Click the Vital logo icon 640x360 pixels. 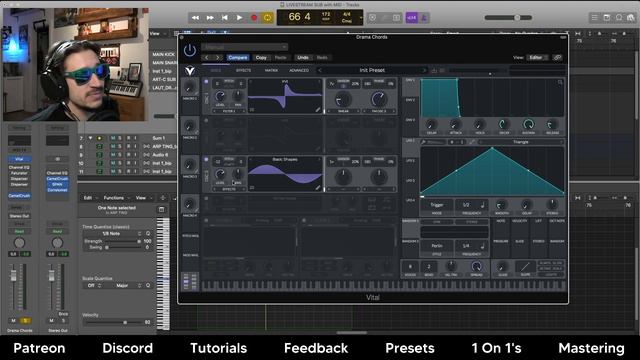click(190, 71)
